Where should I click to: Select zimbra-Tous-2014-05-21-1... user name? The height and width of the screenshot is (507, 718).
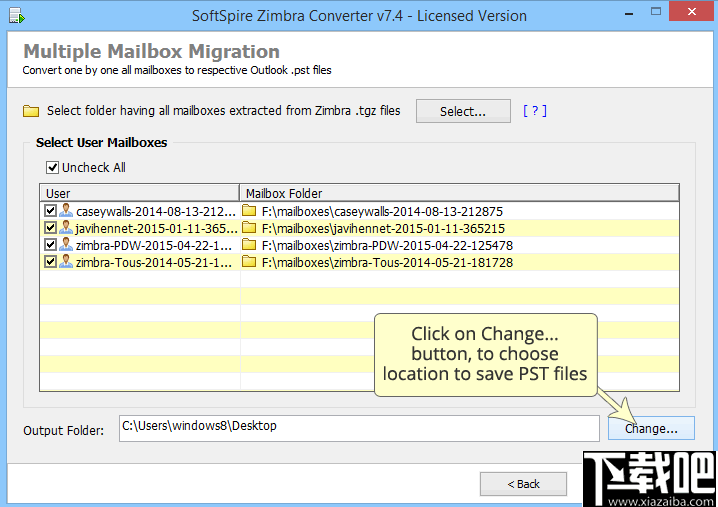tap(154, 262)
